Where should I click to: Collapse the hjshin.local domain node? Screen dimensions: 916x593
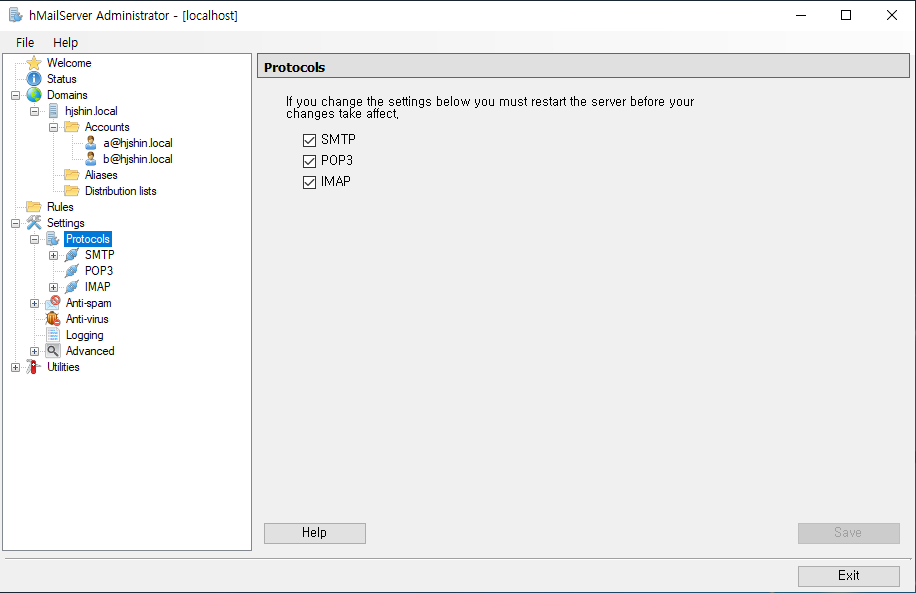(34, 111)
